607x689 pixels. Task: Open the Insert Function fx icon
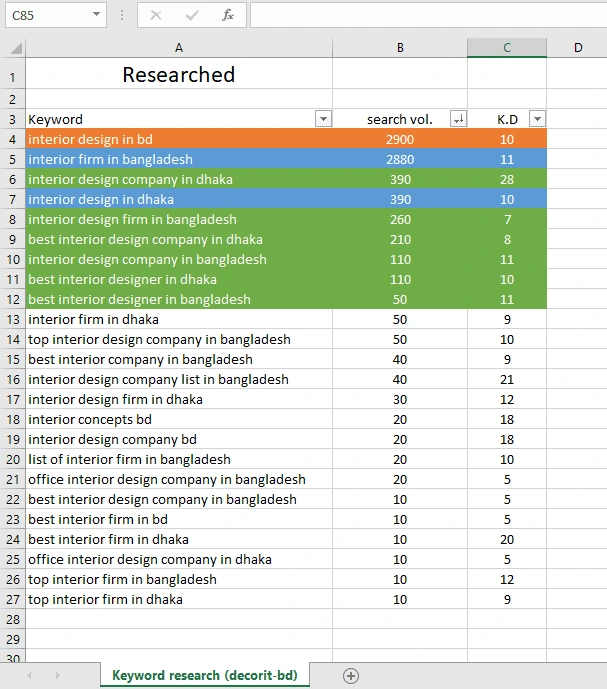(228, 15)
